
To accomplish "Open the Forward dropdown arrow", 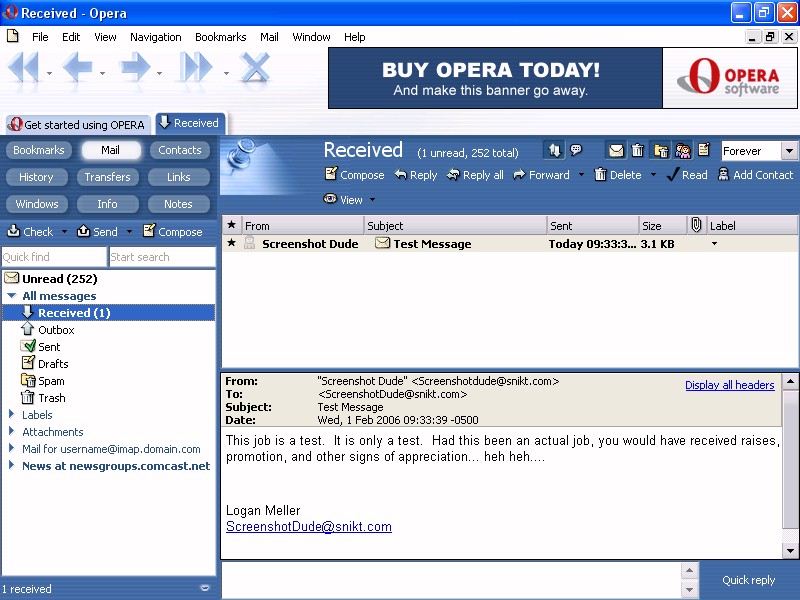I will coord(581,175).
